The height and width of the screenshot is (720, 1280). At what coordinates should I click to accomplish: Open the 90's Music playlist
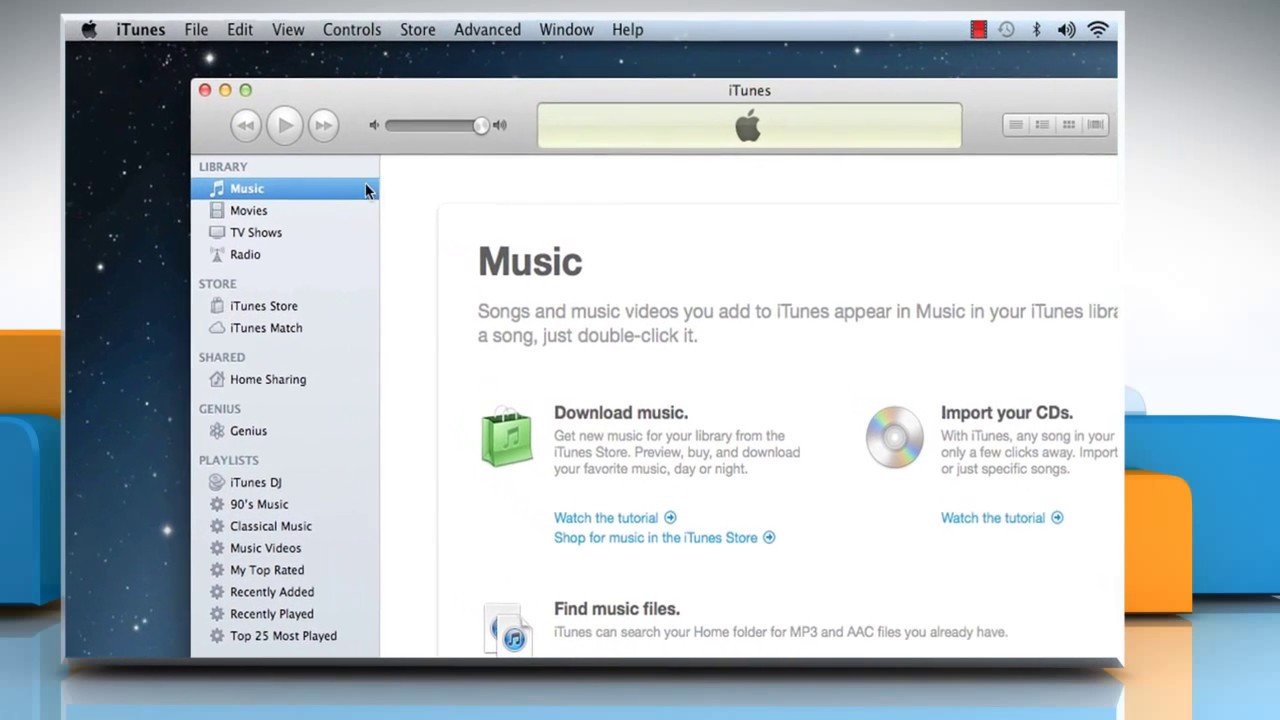click(x=285, y=504)
